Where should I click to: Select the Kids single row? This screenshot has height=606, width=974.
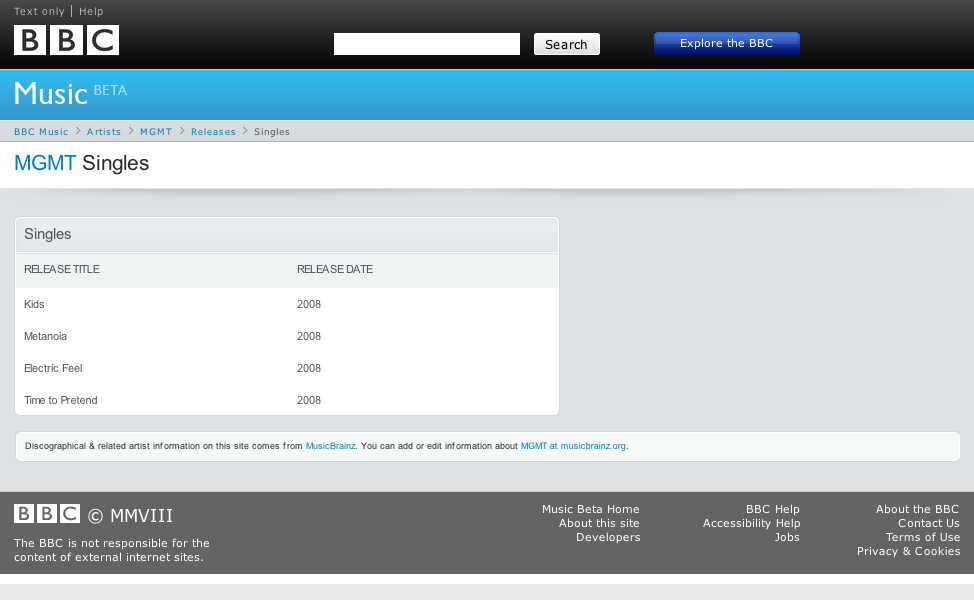[x=287, y=304]
